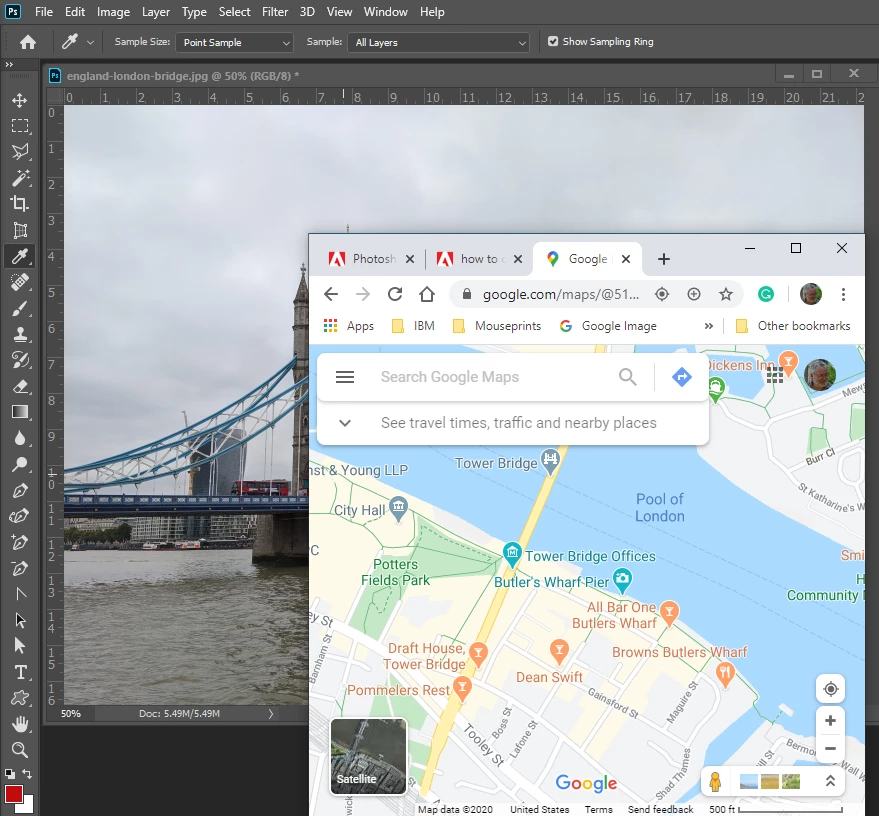
Task: Swap foreground and background colors
Action: pos(27,773)
